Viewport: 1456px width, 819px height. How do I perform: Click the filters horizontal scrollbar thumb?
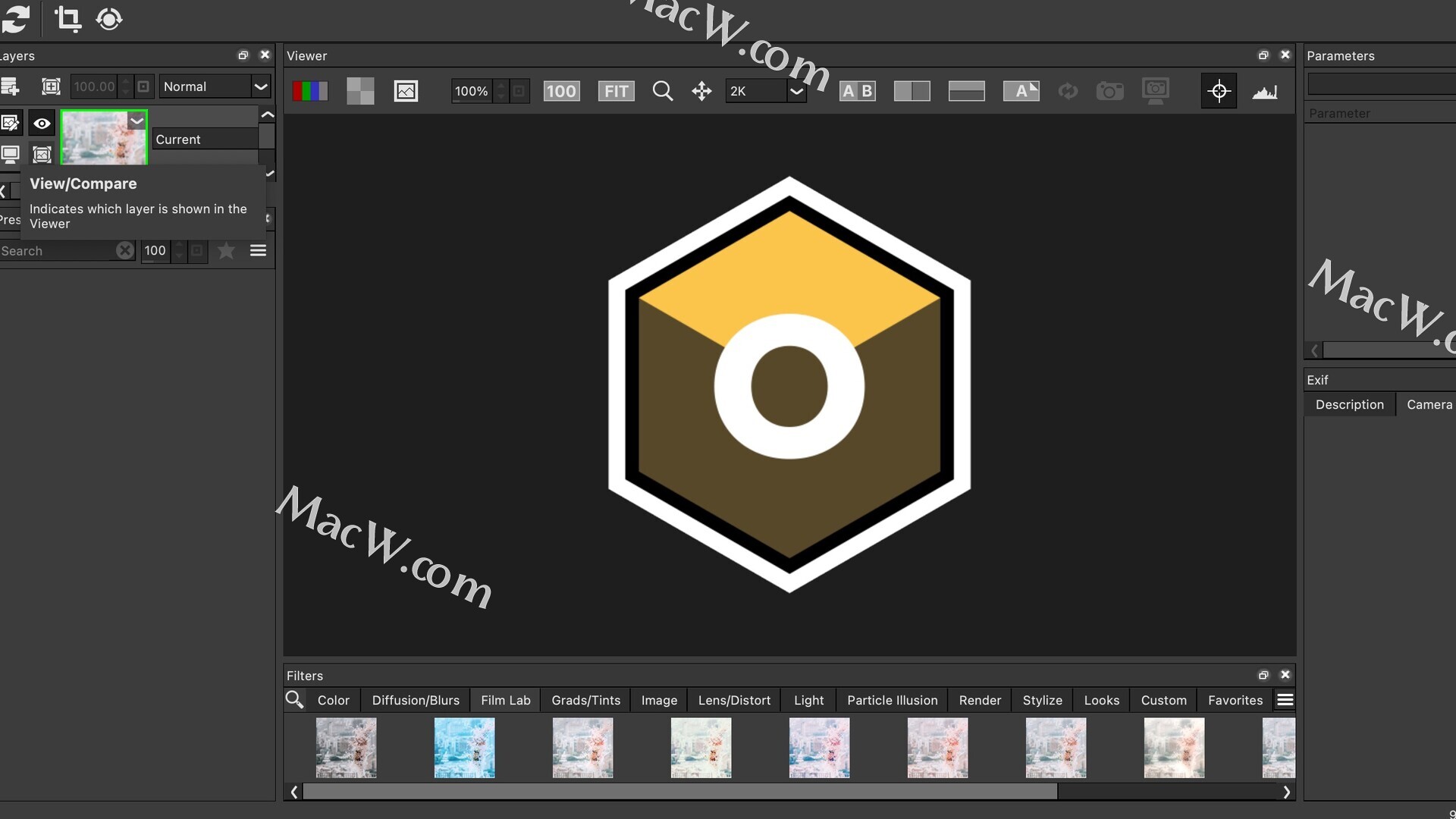pyautogui.click(x=680, y=792)
